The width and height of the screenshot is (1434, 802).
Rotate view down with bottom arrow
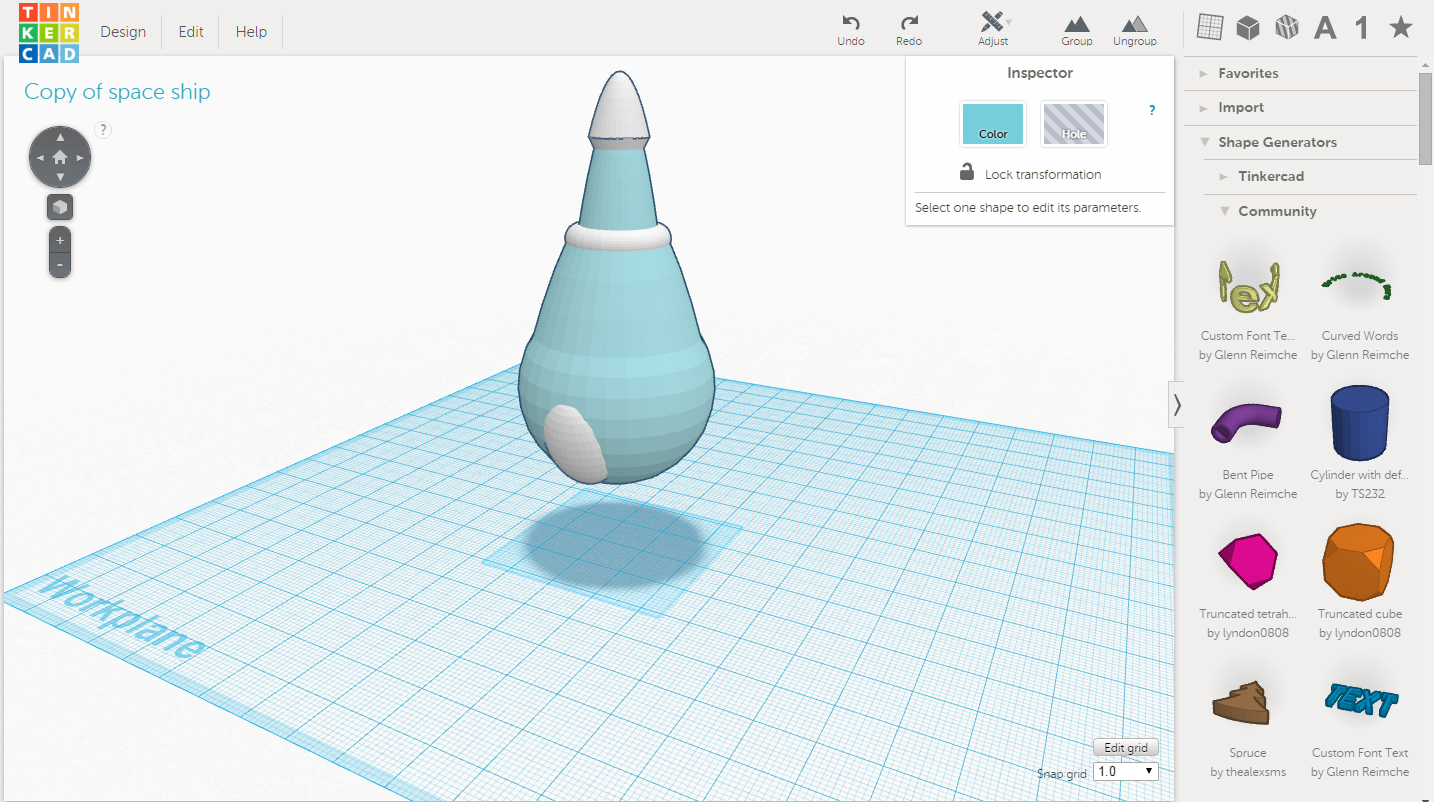(x=60, y=177)
